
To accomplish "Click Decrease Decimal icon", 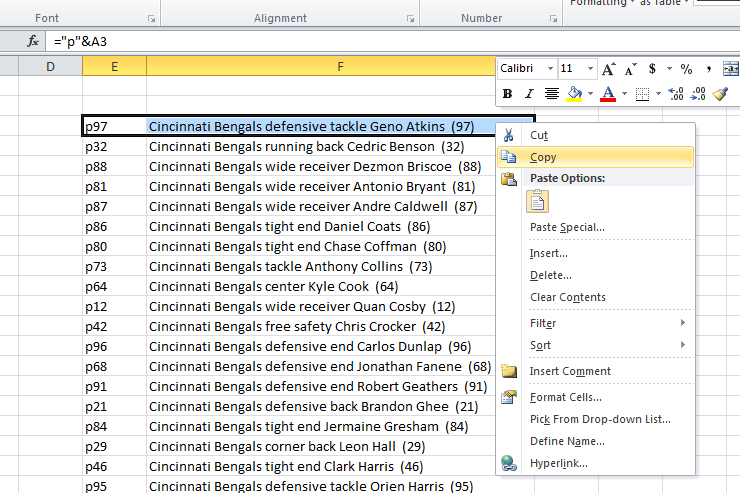I will pos(698,94).
